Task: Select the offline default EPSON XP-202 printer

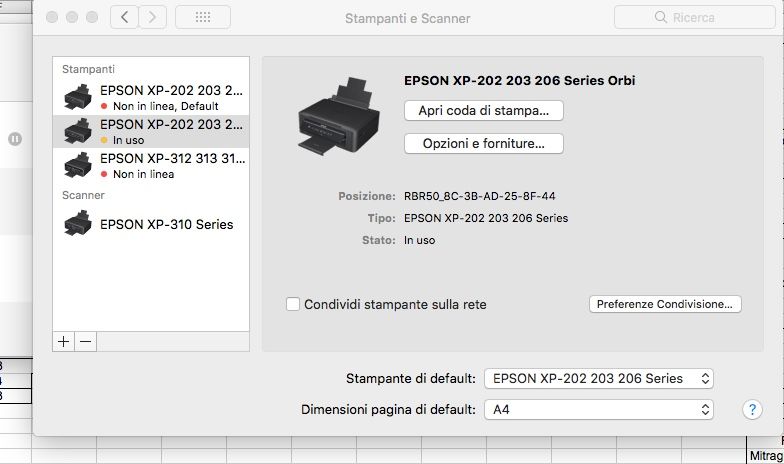Action: [x=151, y=98]
